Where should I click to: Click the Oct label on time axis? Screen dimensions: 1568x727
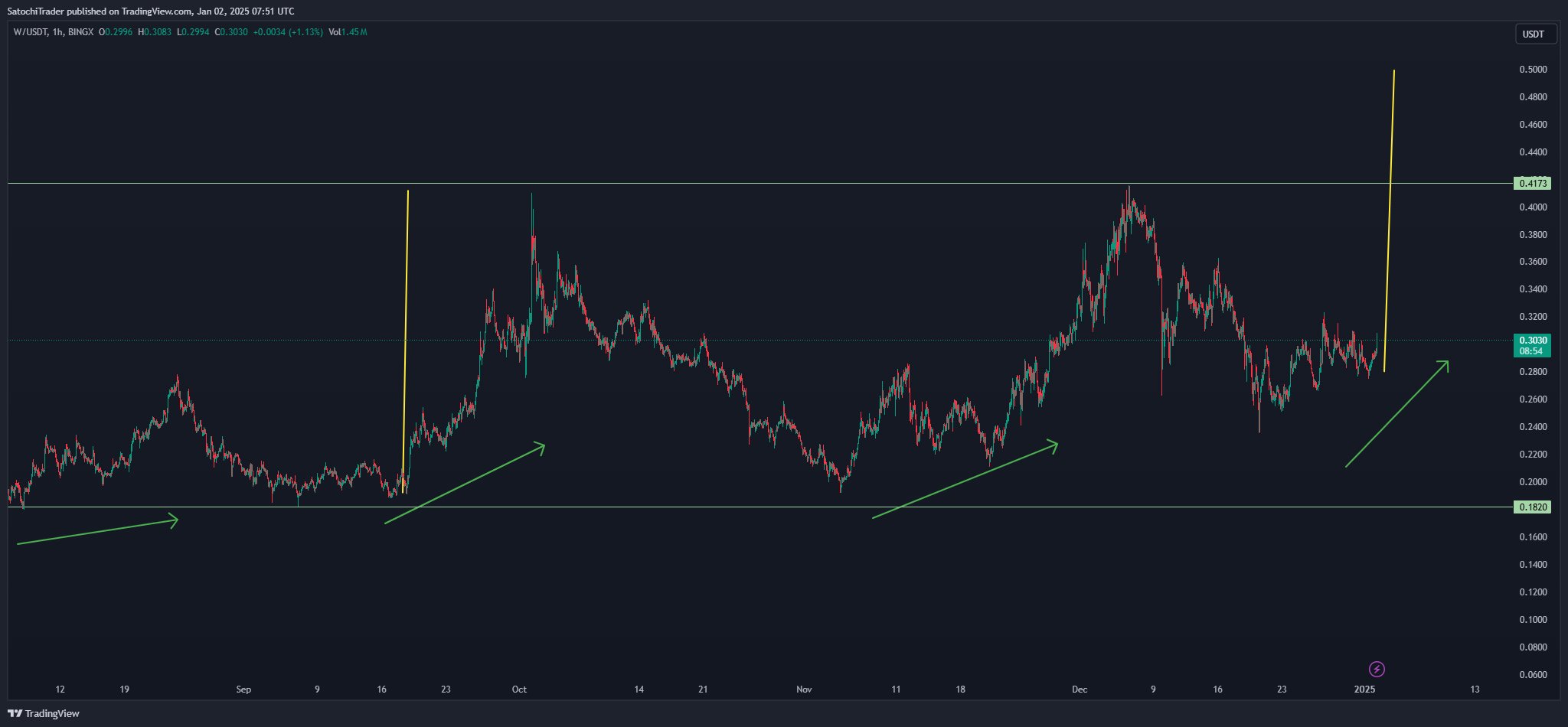(x=519, y=690)
